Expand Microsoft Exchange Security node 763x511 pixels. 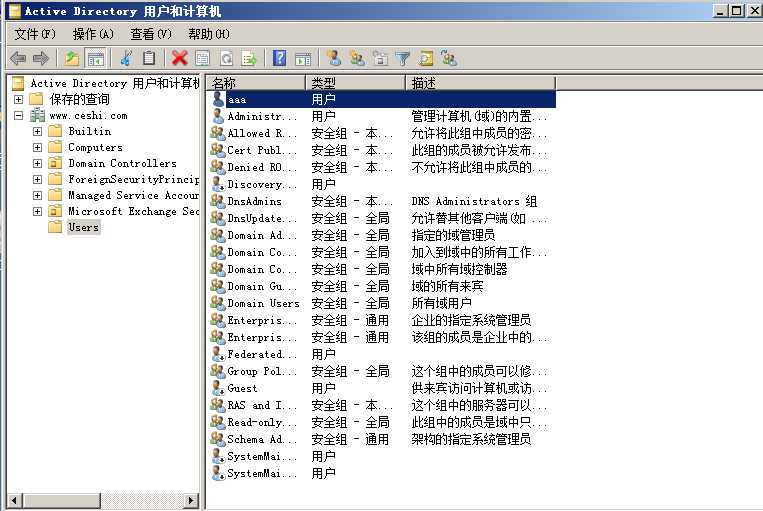(x=37, y=212)
